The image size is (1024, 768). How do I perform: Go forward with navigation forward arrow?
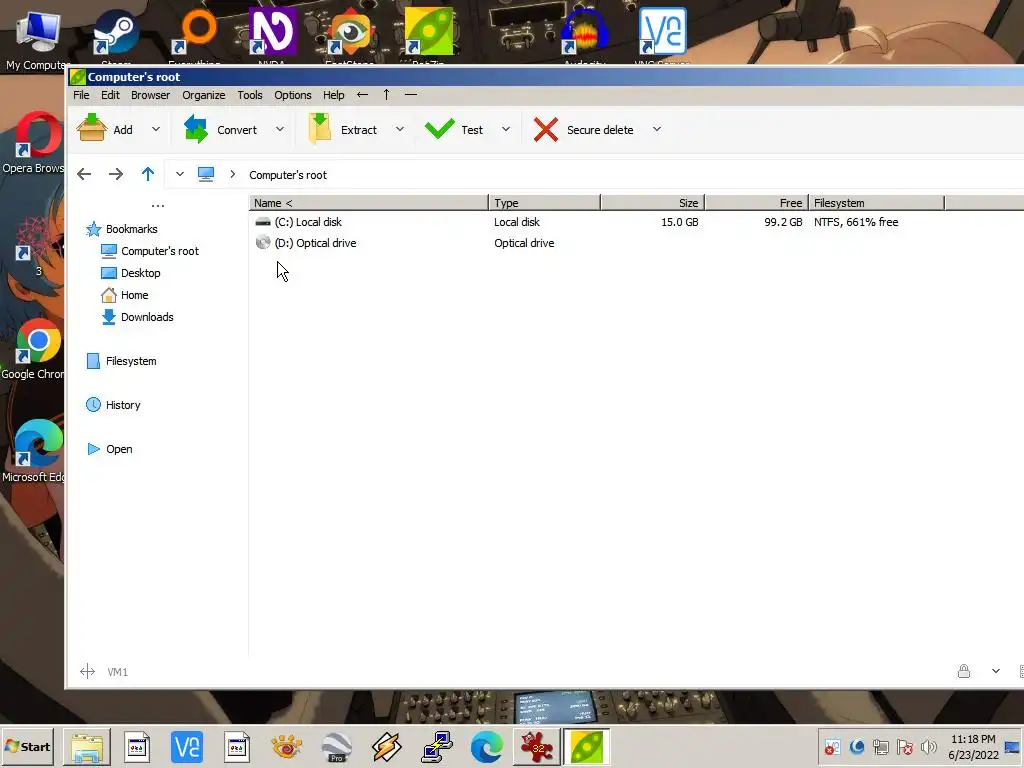click(116, 174)
